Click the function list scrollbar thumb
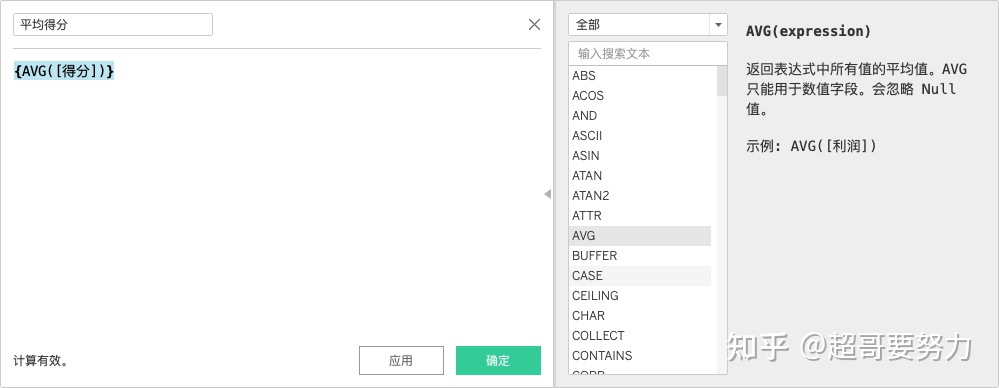 (722, 81)
